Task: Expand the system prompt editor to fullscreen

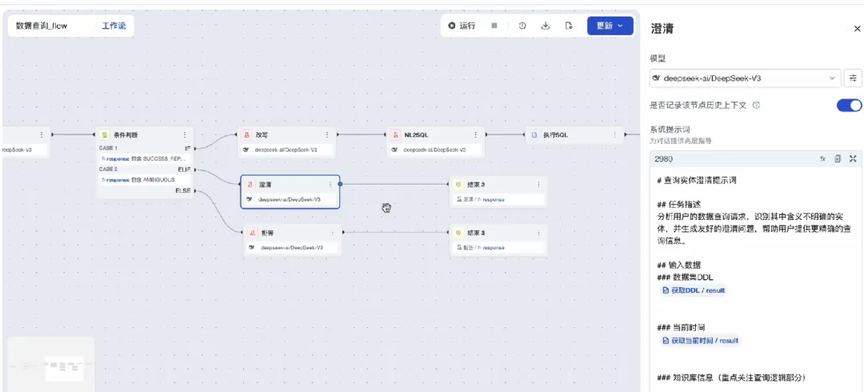Action: 853,159
